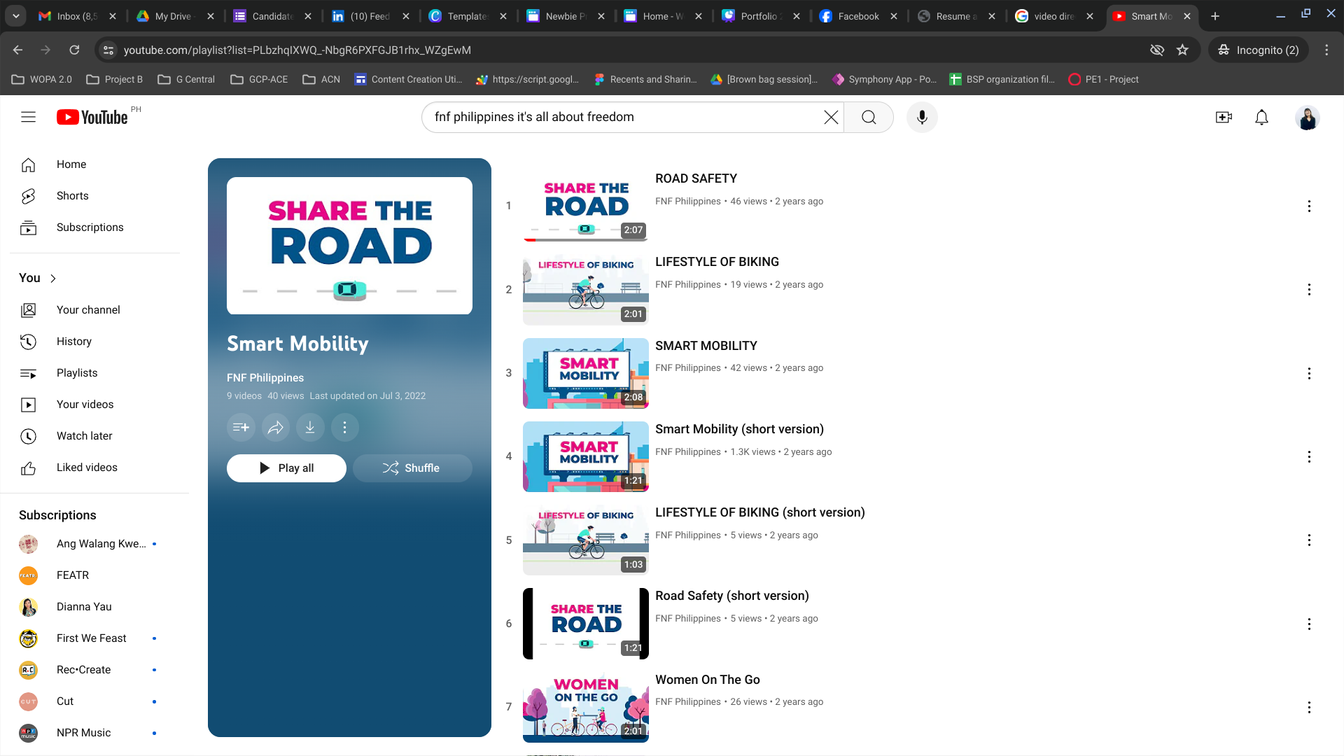Bookmark this page with the star
The width and height of the screenshot is (1344, 756).
point(1183,50)
